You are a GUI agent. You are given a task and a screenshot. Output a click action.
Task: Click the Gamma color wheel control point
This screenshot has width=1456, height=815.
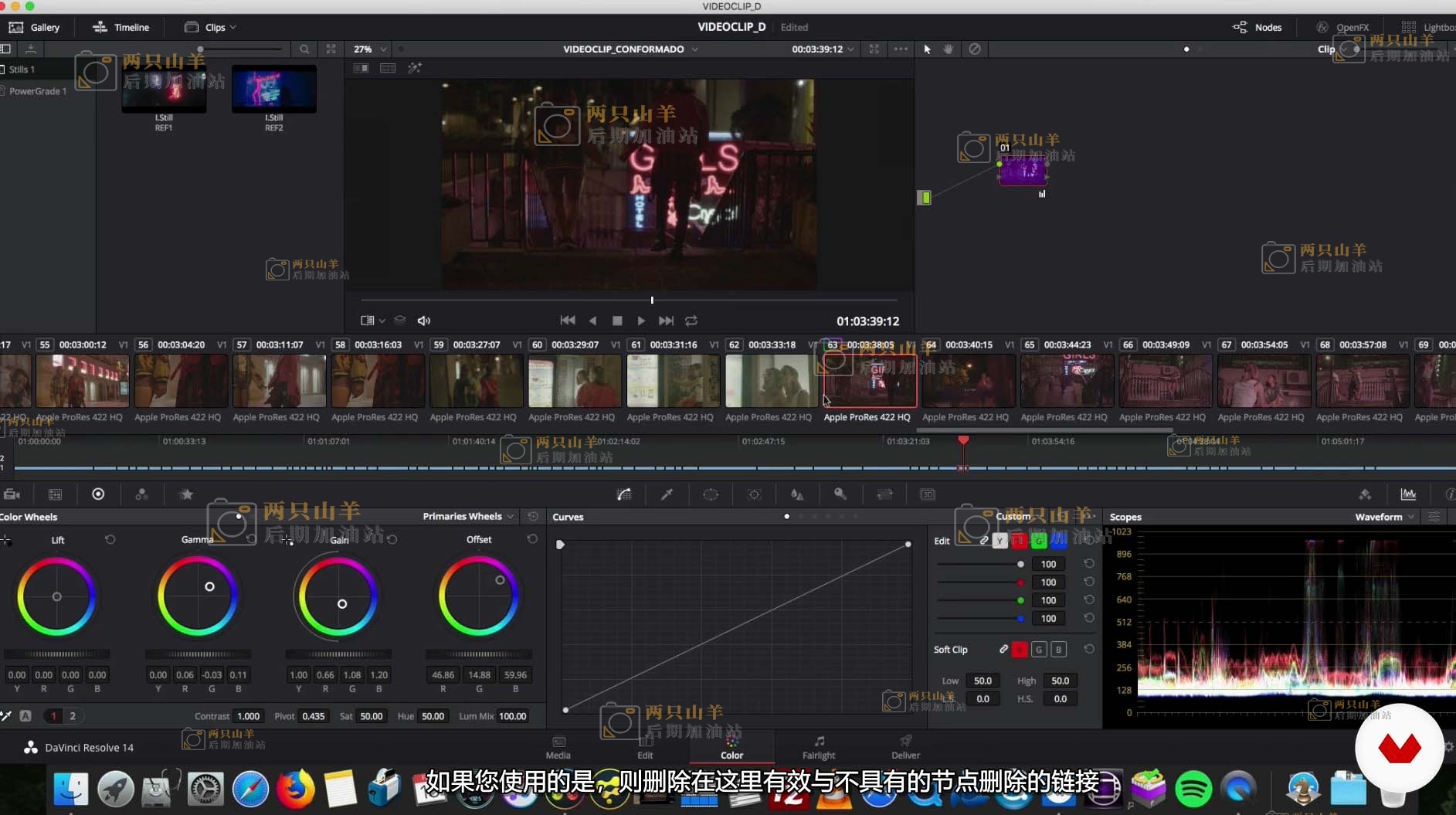pos(209,587)
